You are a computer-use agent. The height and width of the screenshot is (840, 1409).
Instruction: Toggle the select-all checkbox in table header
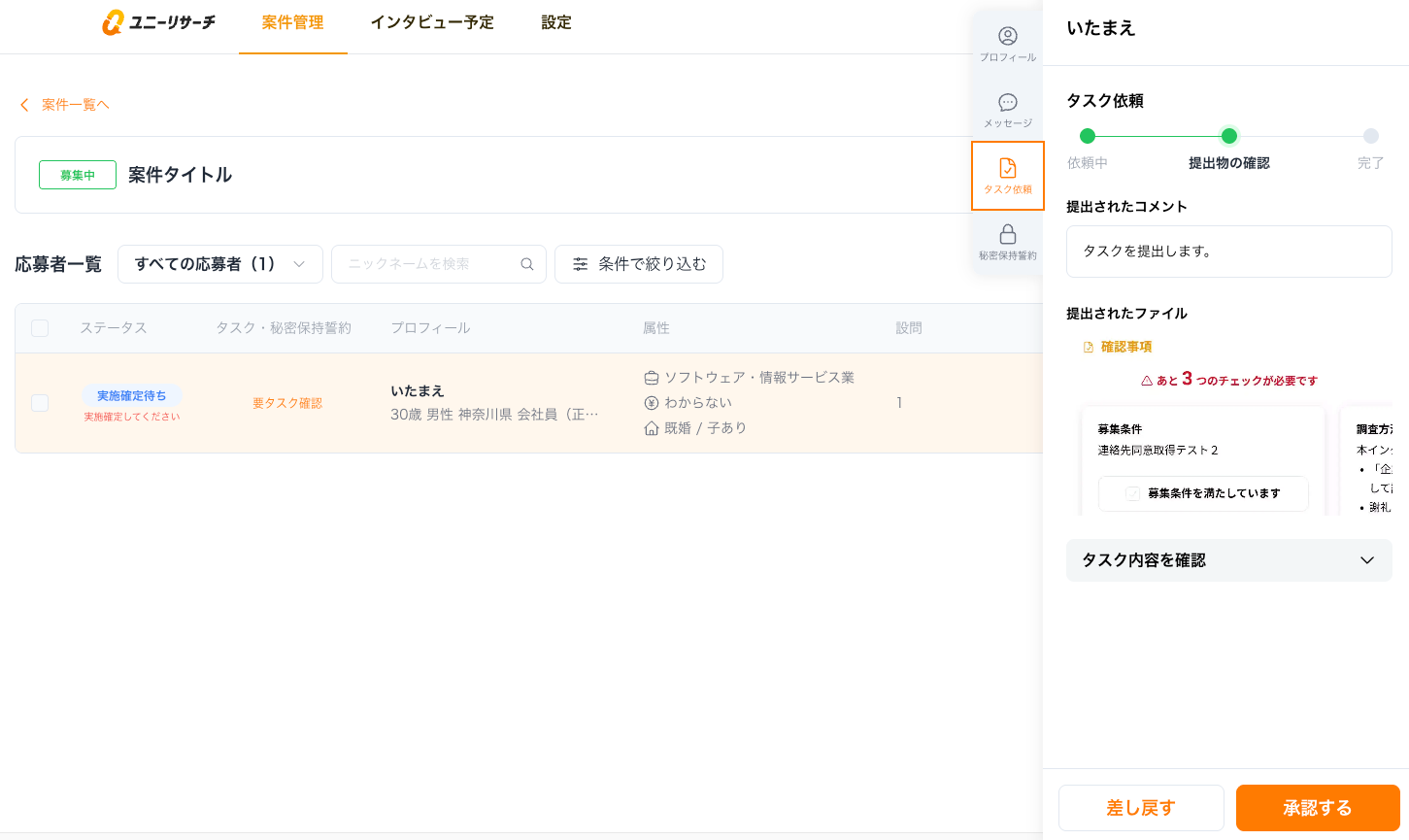click(40, 328)
